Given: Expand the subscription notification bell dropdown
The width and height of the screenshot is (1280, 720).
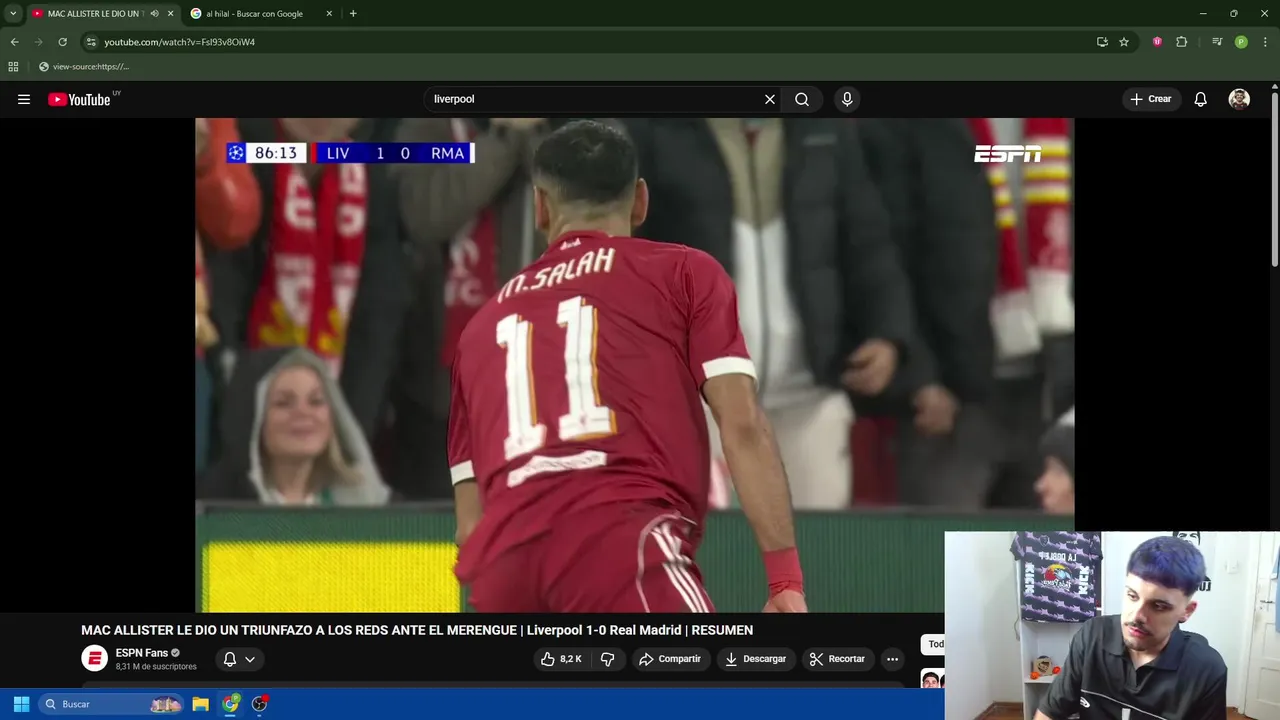Looking at the screenshot, I should tap(239, 659).
